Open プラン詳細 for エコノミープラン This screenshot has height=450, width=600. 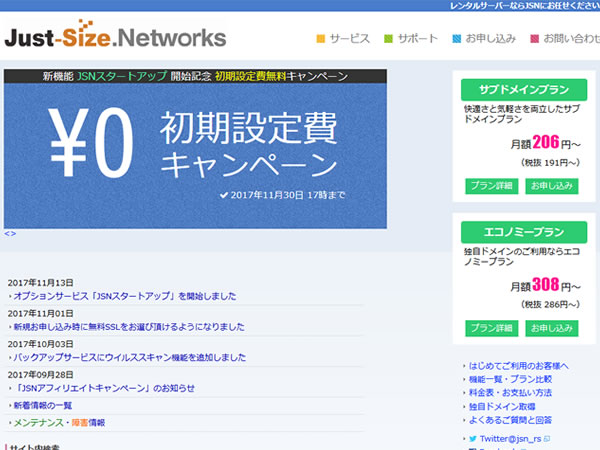(x=492, y=328)
